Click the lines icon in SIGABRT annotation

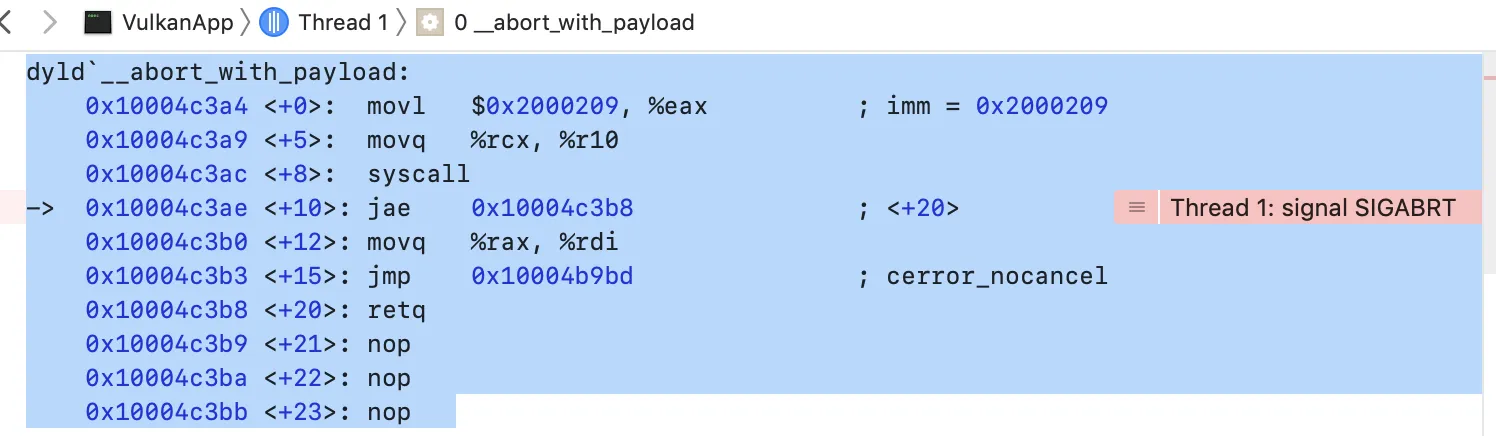[1136, 208]
